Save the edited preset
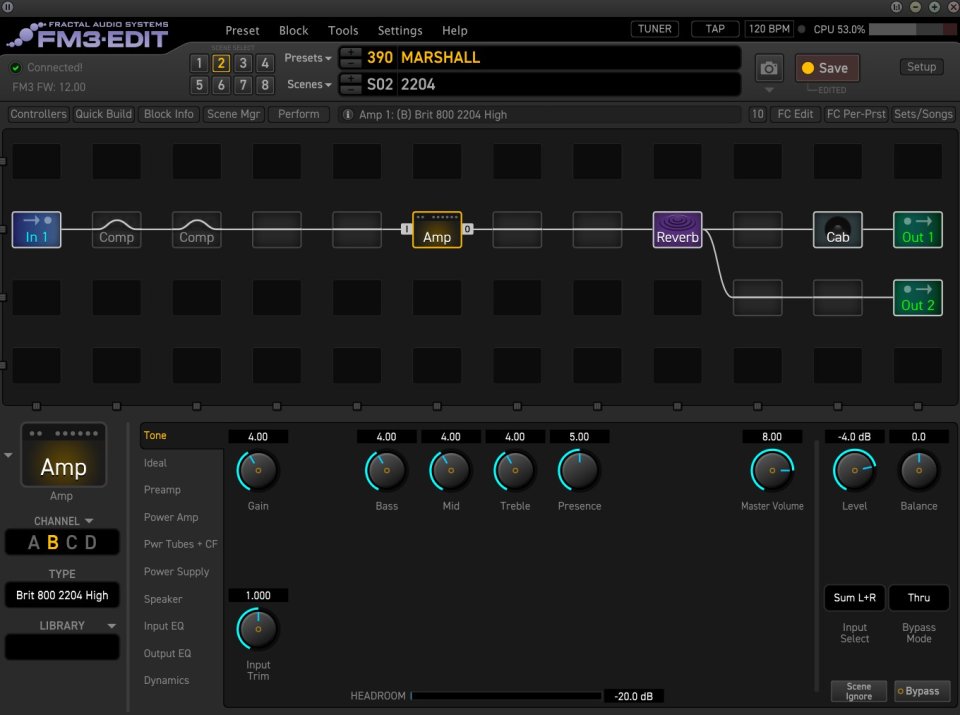 tap(826, 66)
